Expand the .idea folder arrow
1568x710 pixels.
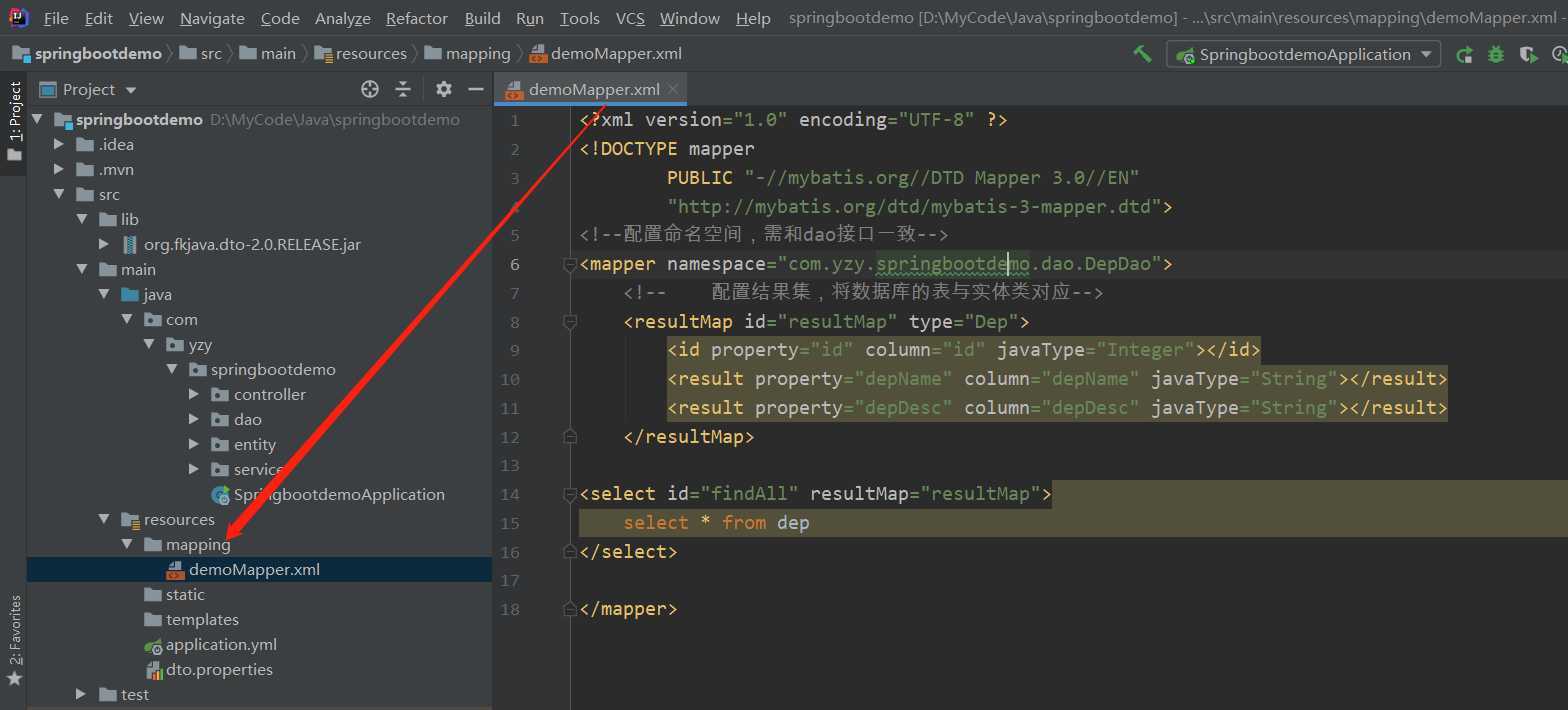click(x=60, y=145)
